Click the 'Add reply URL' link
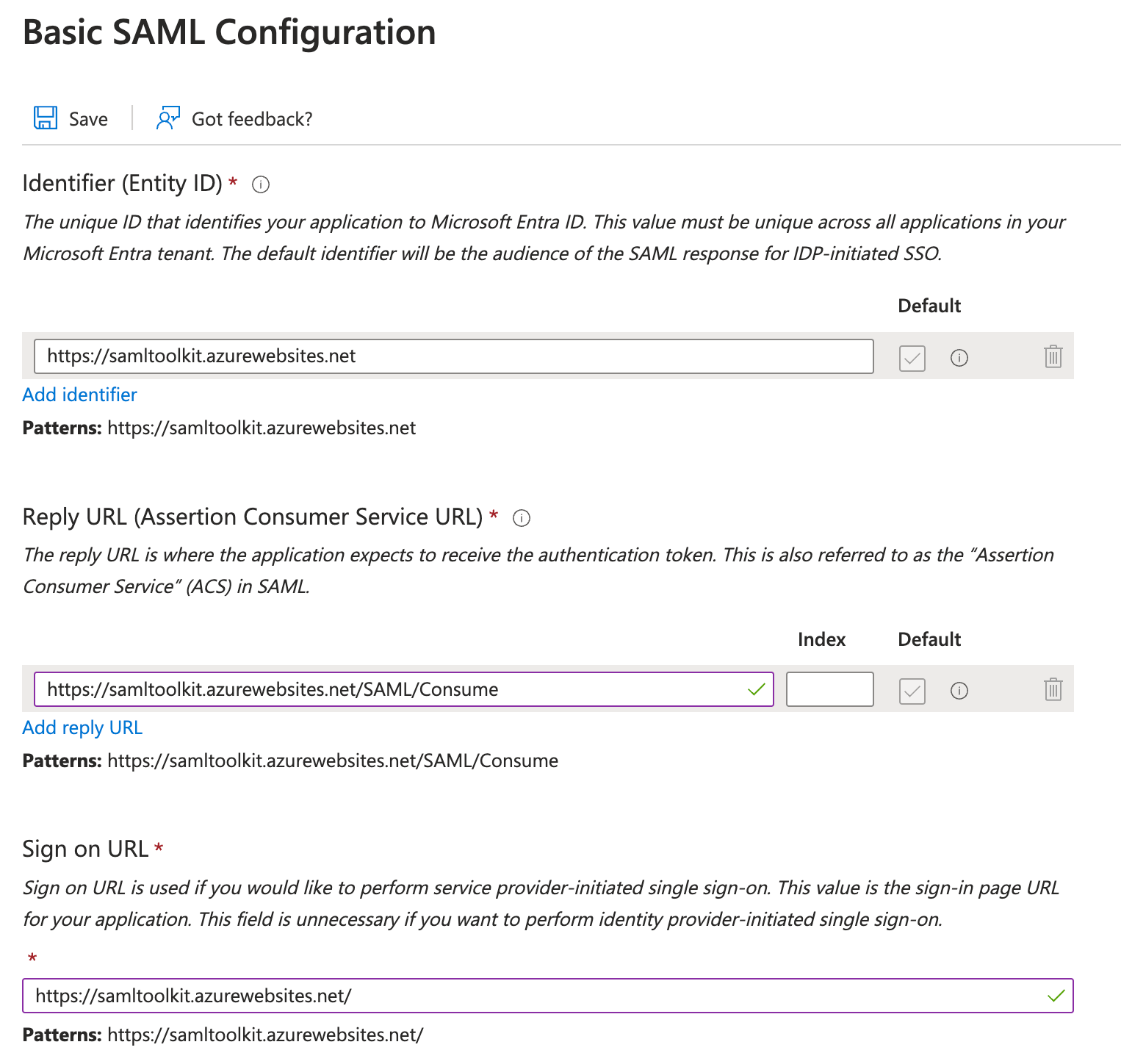Screen dimensions: 1121x1064 coord(82,727)
